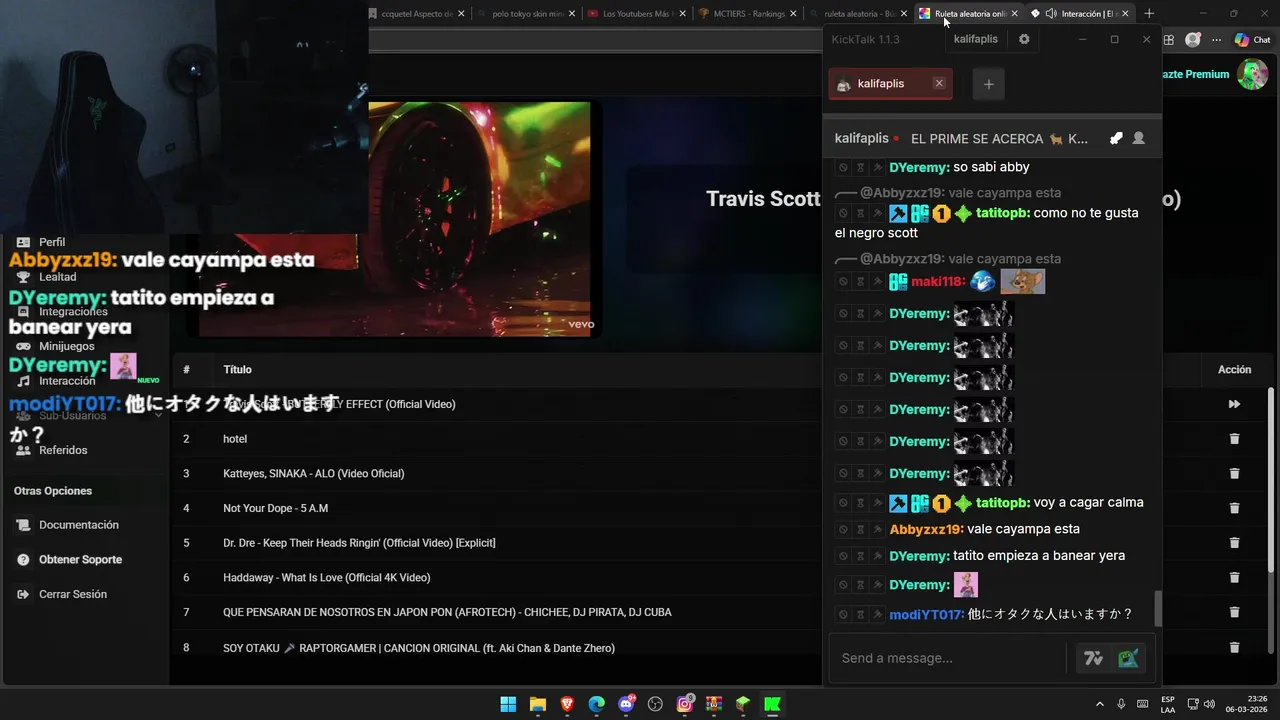Viewport: 1280px width, 720px height.
Task: Open OBS Studio from the taskbar
Action: coord(655,704)
